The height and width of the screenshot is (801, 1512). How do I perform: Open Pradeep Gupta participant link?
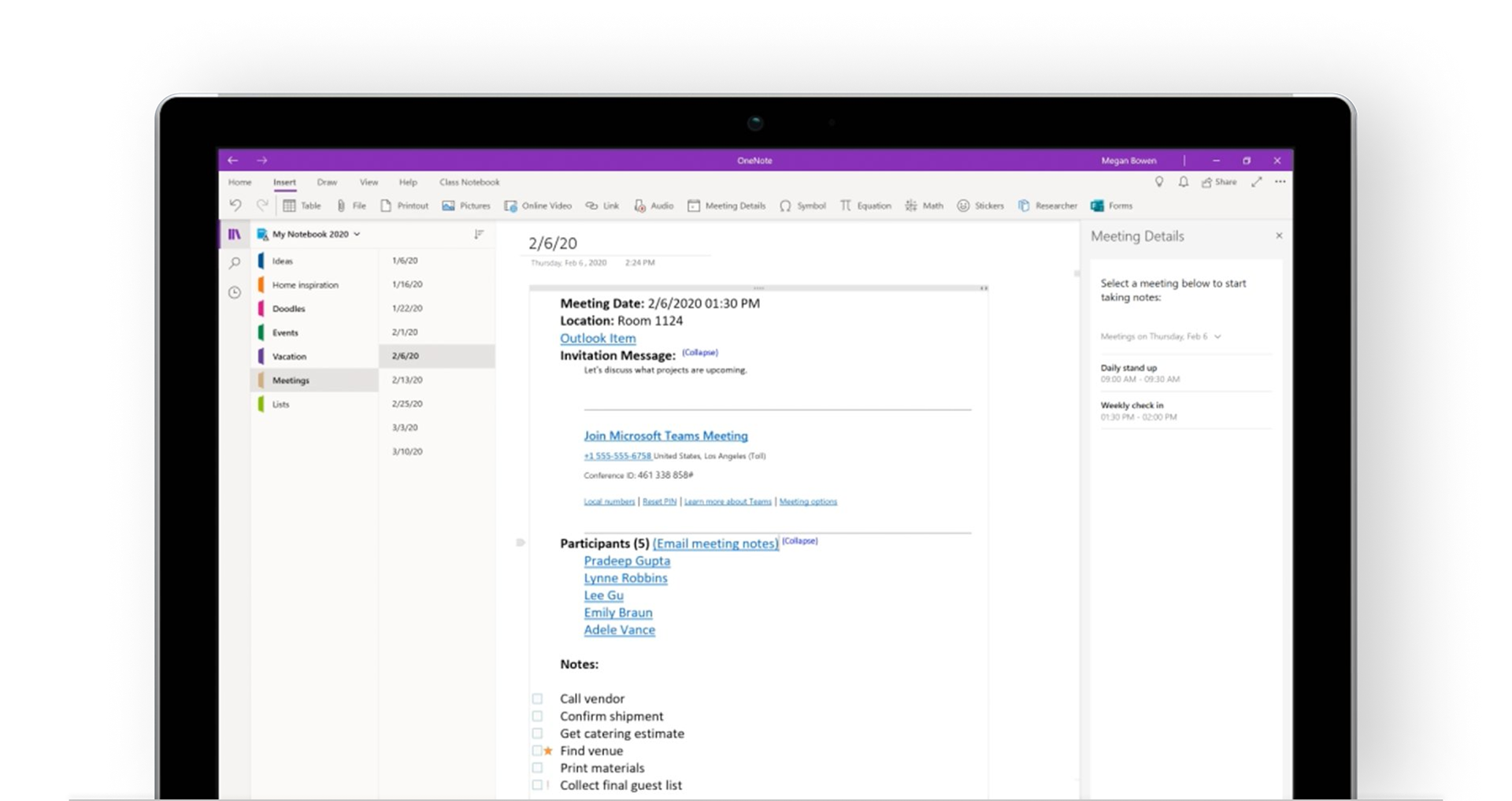point(627,561)
